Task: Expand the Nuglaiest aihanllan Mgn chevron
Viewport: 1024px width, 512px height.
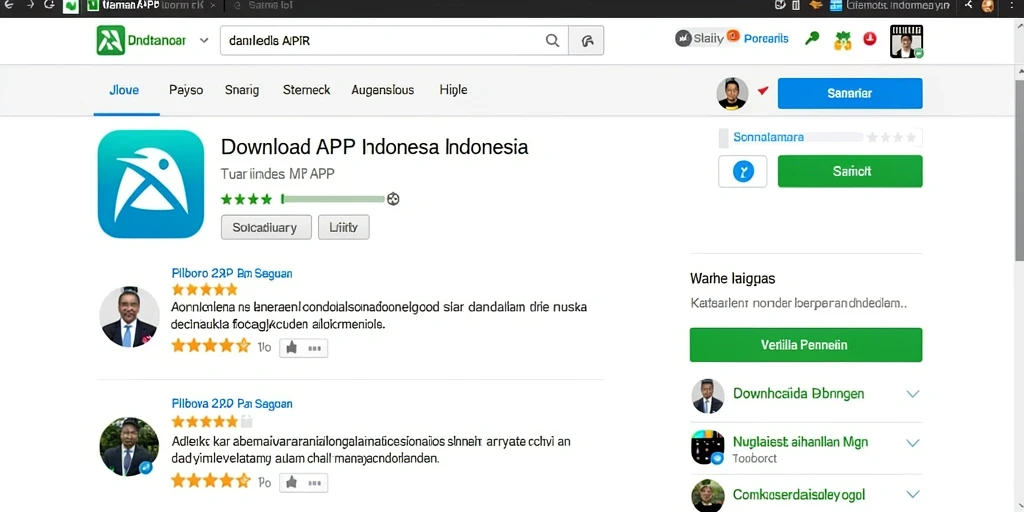Action: click(913, 443)
